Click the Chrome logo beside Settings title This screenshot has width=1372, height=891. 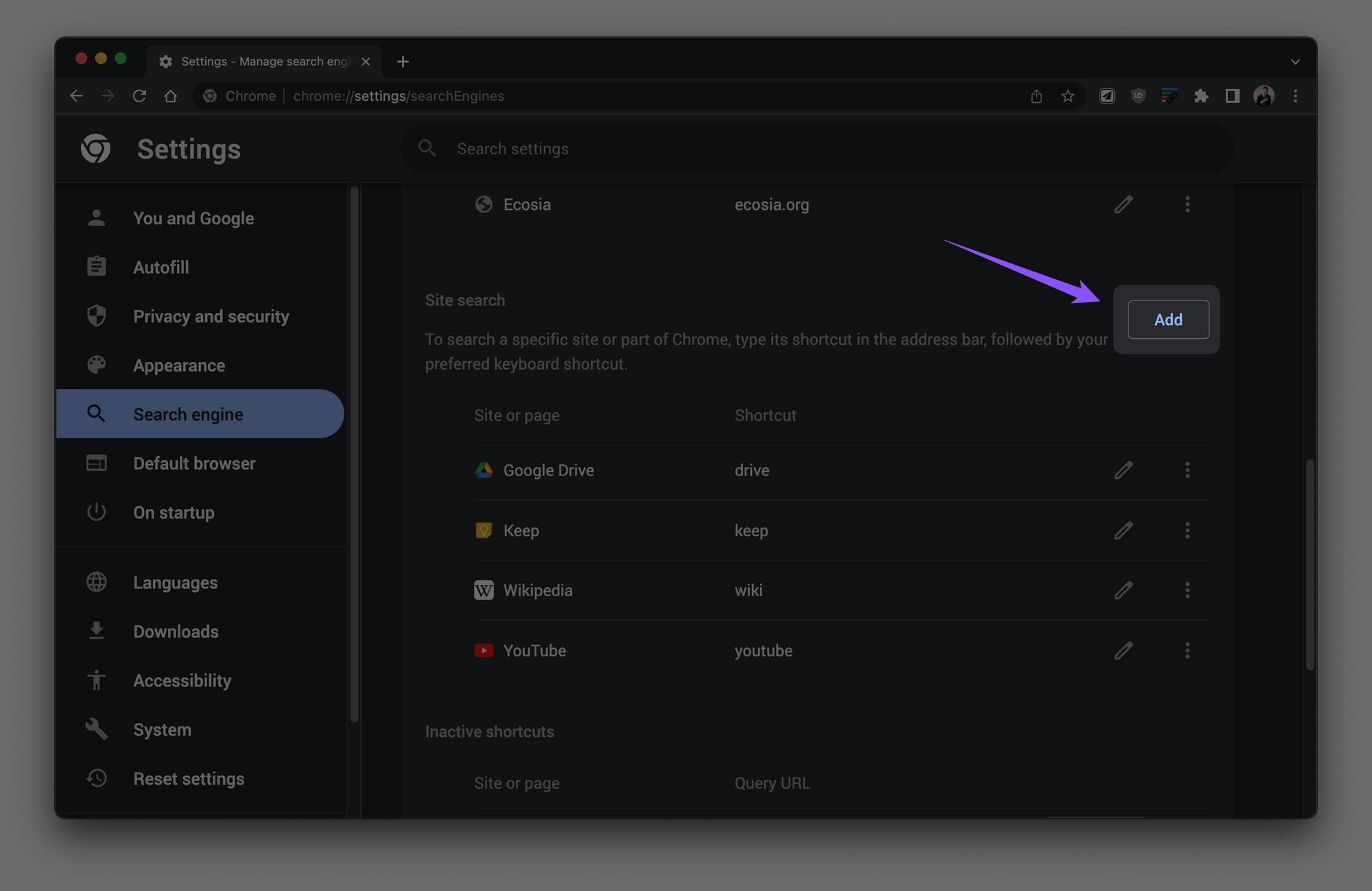click(95, 149)
